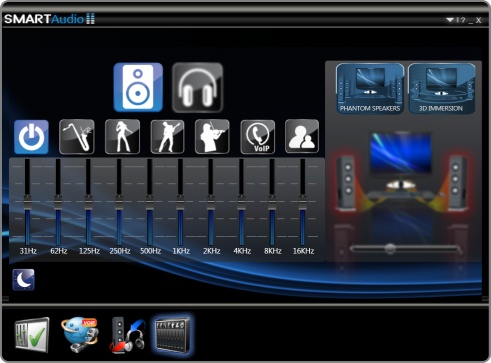
Task: Open the speaker headphone switching tab
Action: pos(128,335)
